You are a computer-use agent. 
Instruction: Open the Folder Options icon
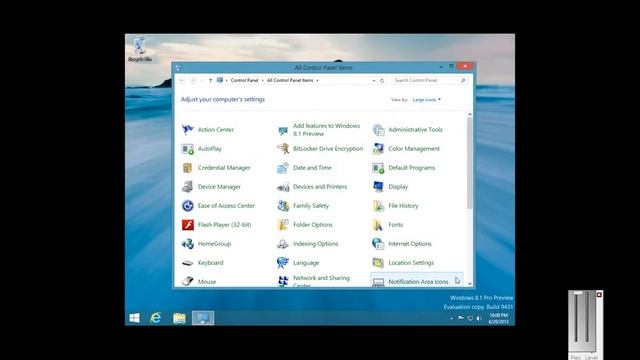click(x=283, y=225)
